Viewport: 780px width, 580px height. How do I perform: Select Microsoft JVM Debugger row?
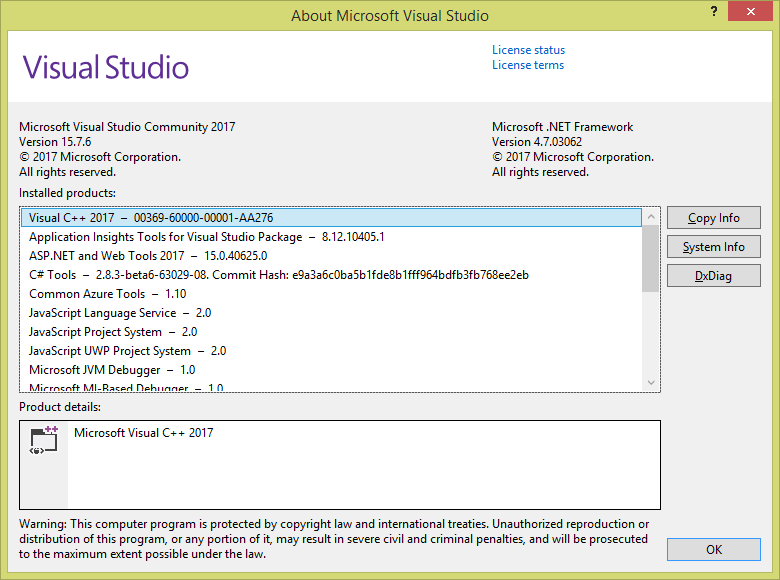pos(331,370)
